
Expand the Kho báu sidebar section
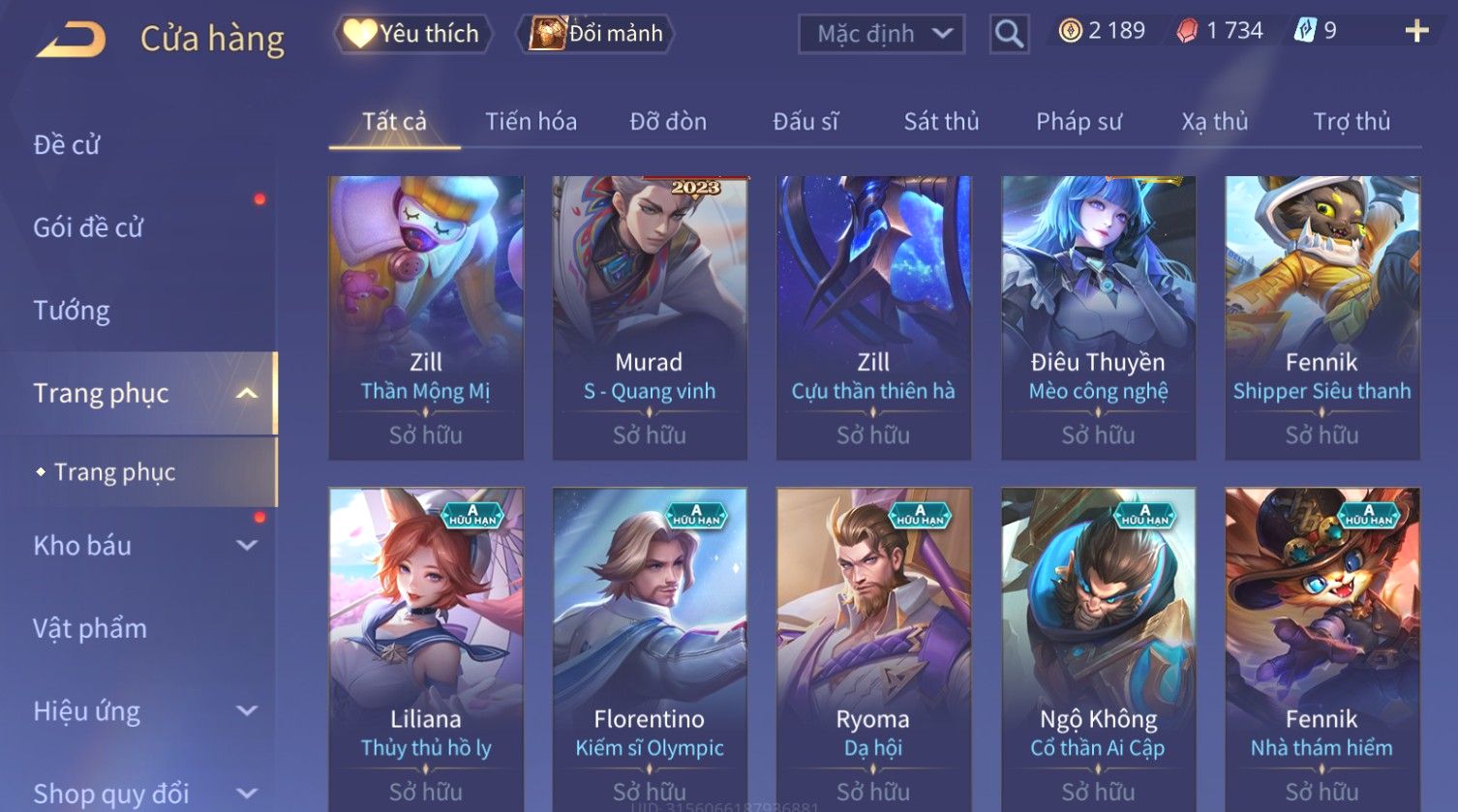(x=248, y=546)
